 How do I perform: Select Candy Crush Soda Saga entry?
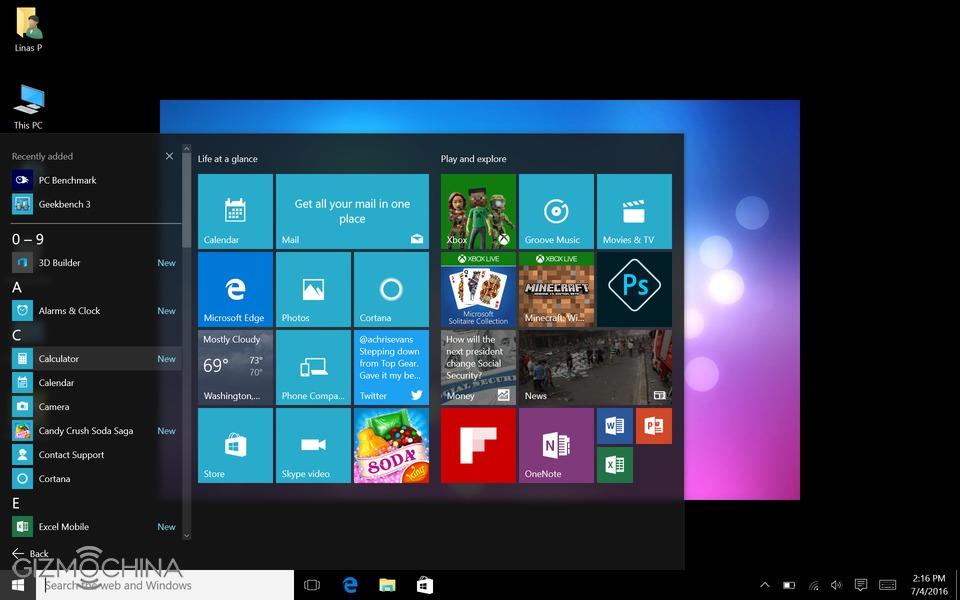[85, 431]
